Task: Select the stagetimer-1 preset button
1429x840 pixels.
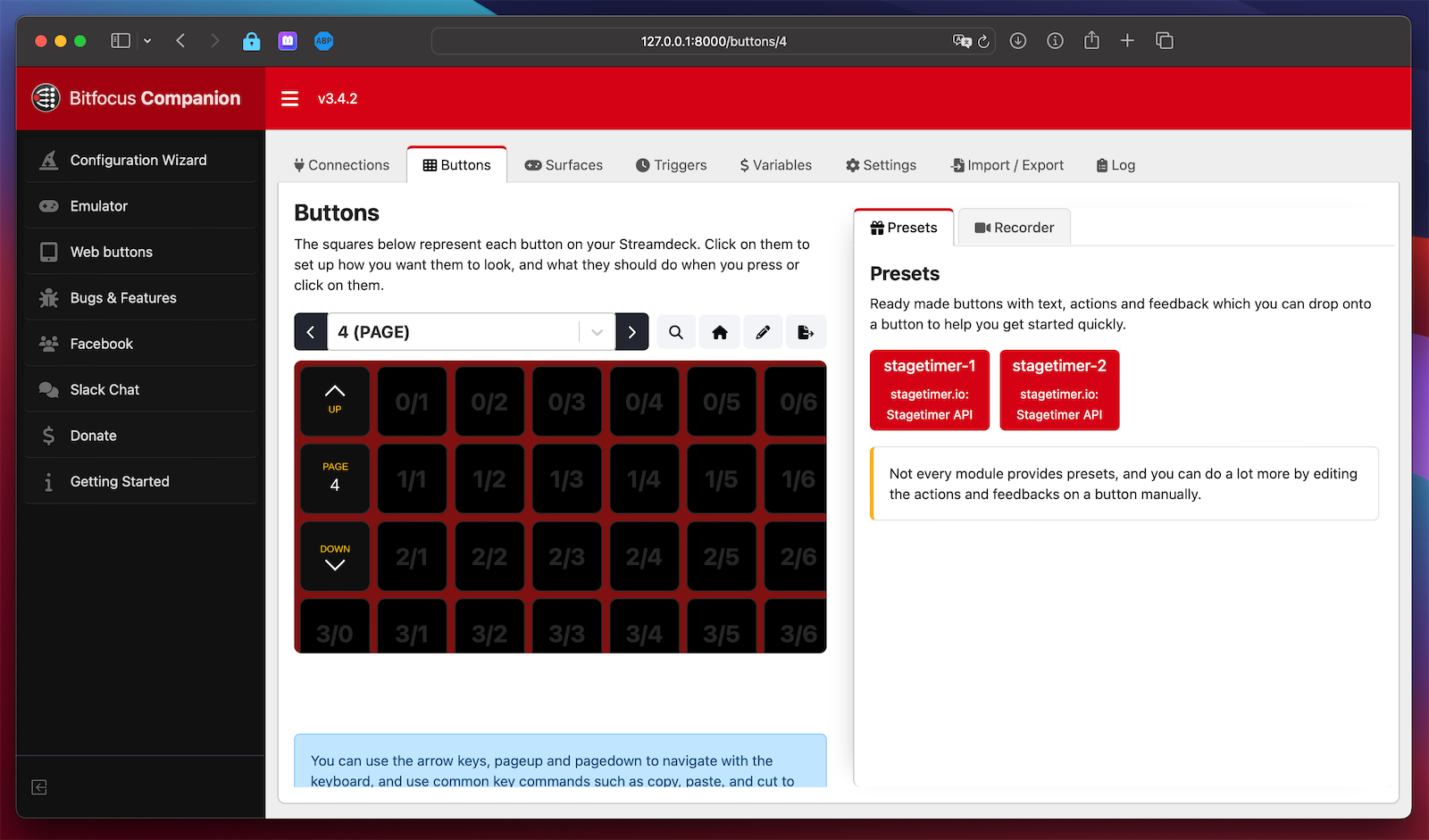Action: (x=930, y=390)
